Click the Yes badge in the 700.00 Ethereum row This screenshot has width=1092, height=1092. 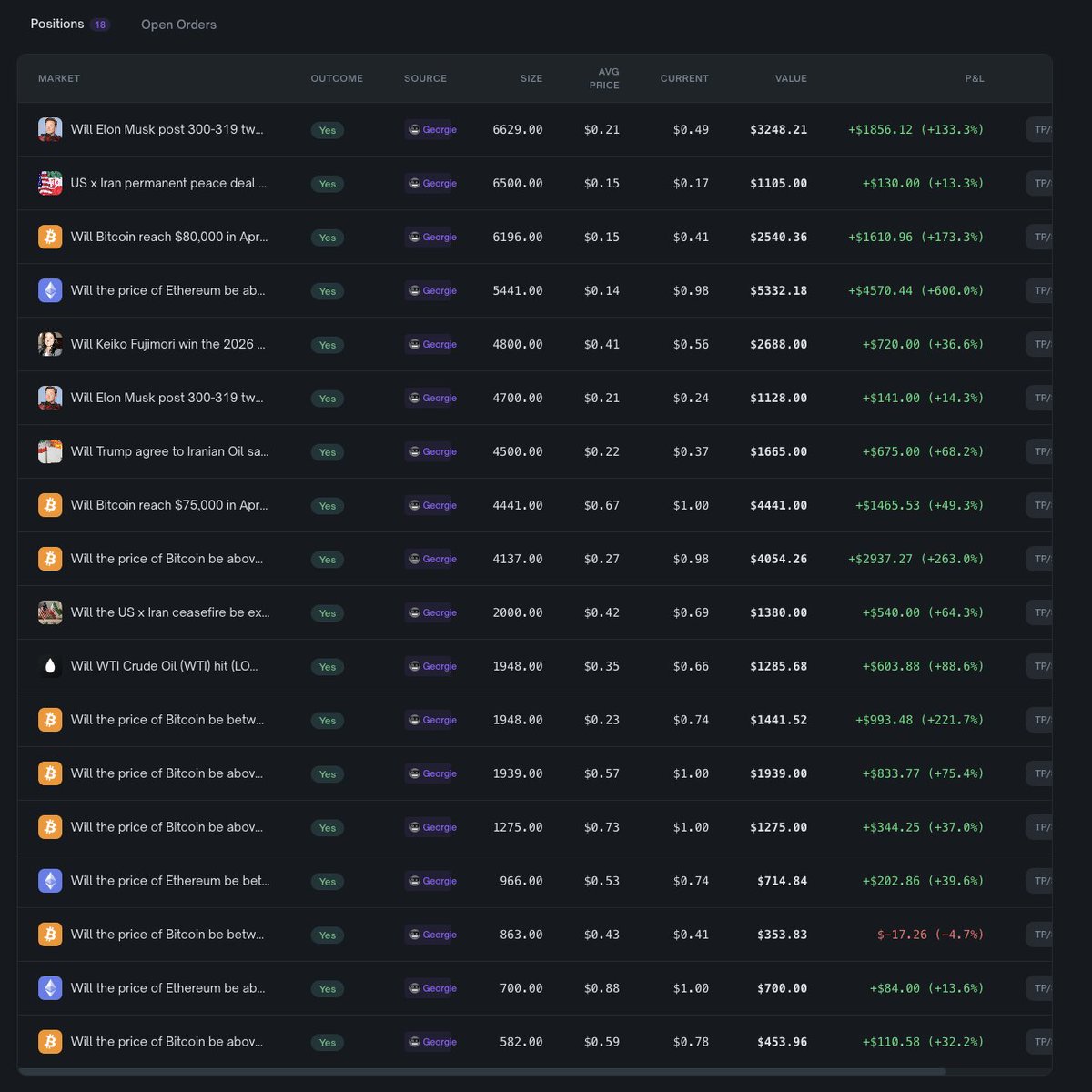pyautogui.click(x=328, y=989)
